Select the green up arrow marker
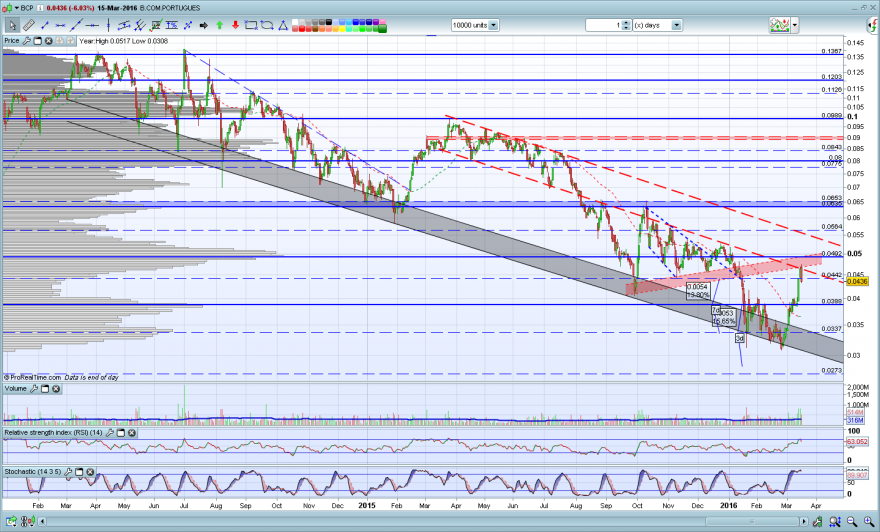Image resolution: width=880 pixels, height=532 pixels. pos(219,25)
